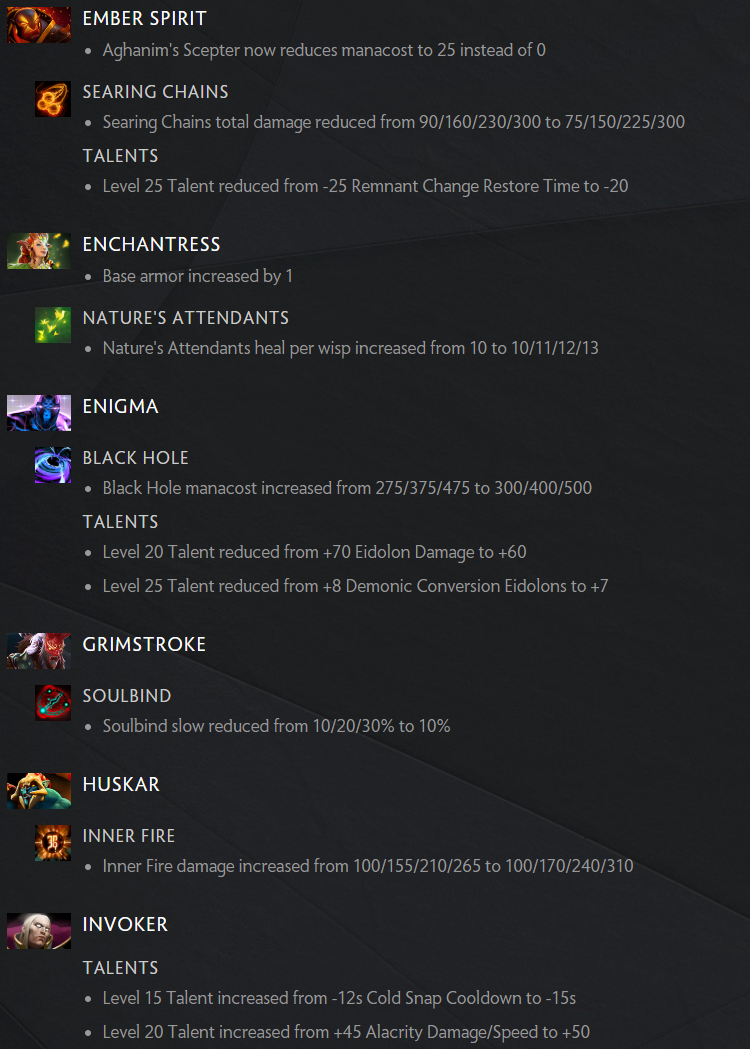Viewport: 750px width, 1049px height.
Task: Select the Inner Fire ability icon
Action: (53, 843)
